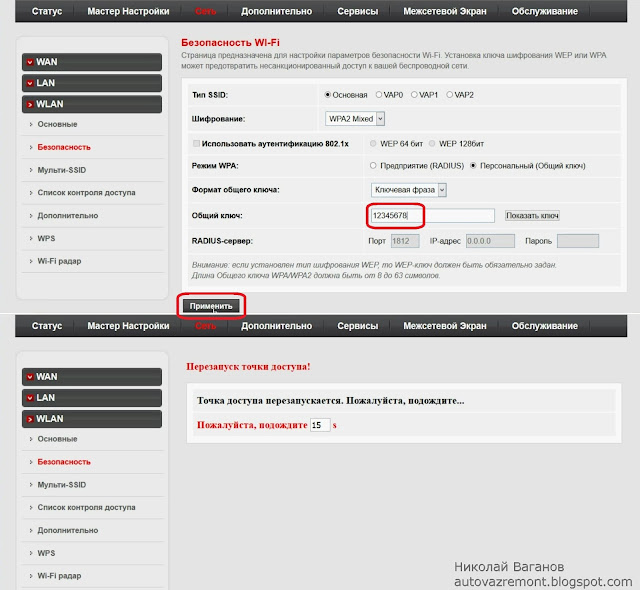The height and width of the screenshot is (590, 640).
Task: Open Межсетевой Экран in the lower navigation bar
Action: coord(445,326)
